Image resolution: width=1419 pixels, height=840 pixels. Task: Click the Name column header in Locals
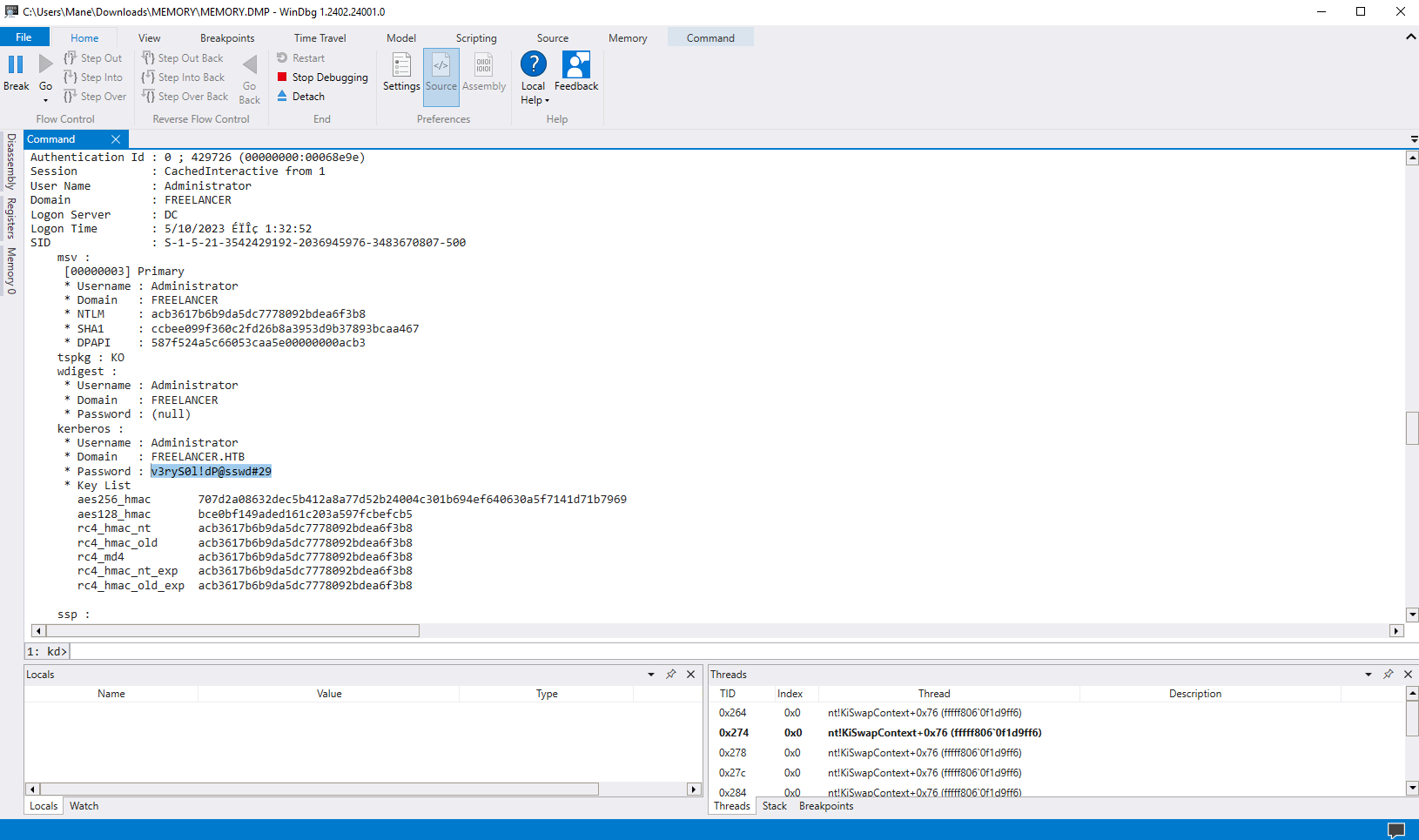(x=111, y=694)
